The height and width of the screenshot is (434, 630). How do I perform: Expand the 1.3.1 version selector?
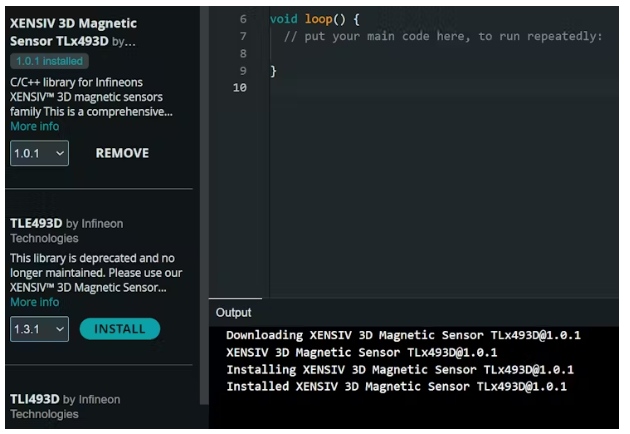(39, 329)
